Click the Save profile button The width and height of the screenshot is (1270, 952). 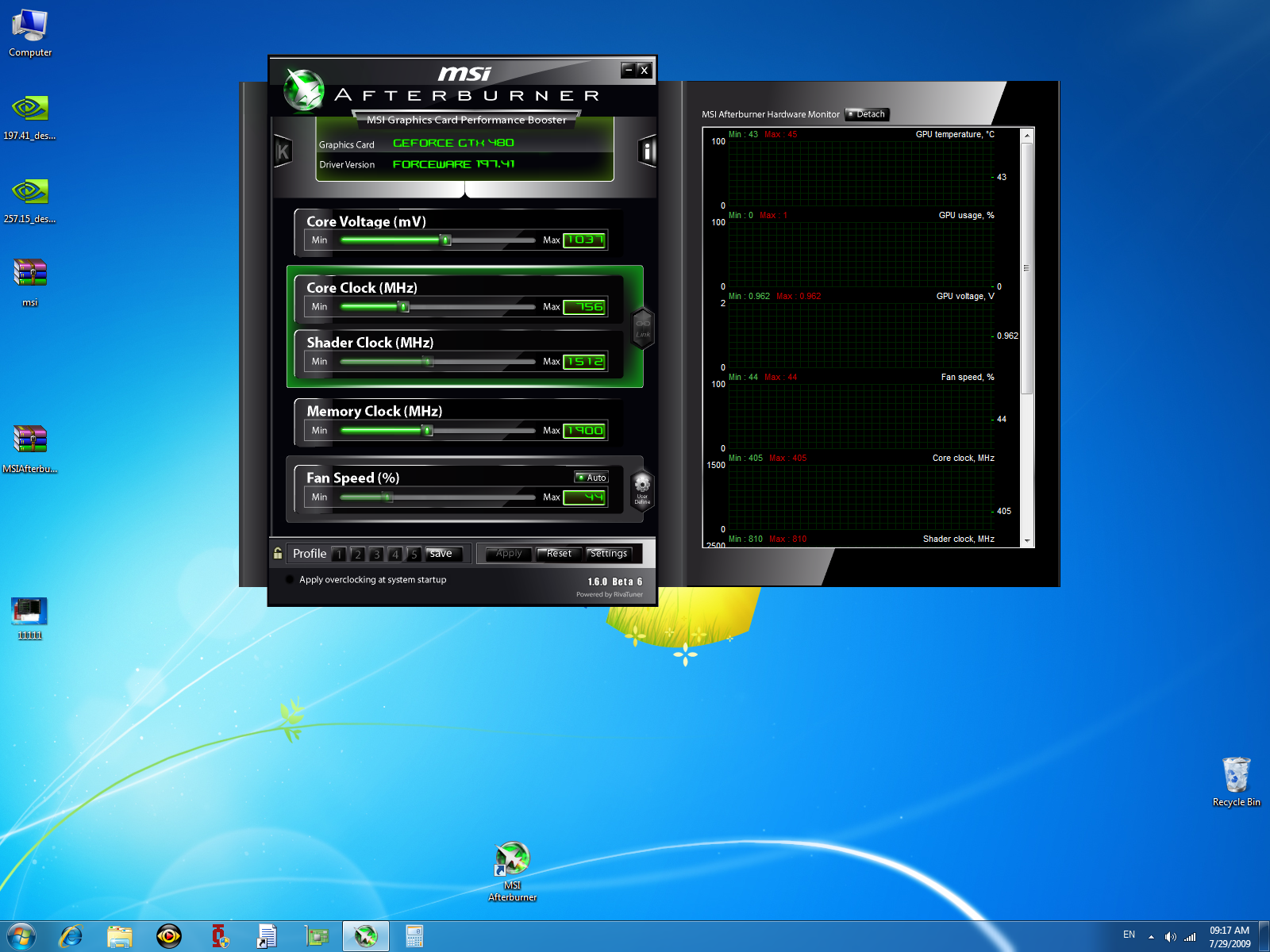point(443,554)
